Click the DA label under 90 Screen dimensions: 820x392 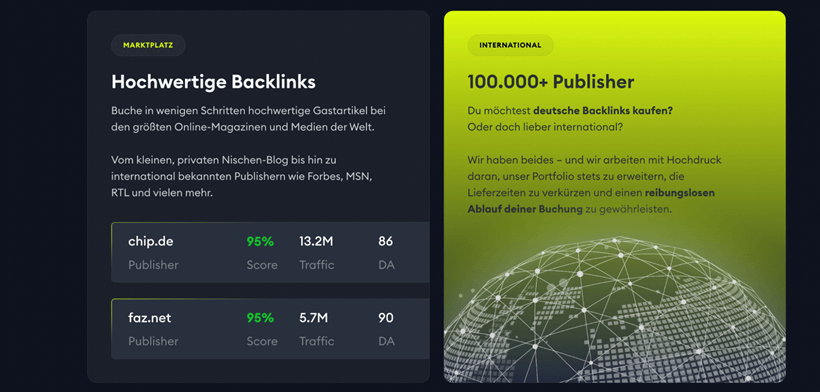pos(386,341)
